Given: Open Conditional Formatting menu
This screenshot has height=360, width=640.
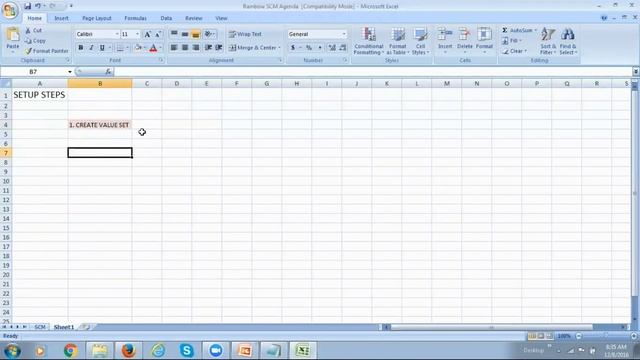Looking at the screenshot, I should pyautogui.click(x=369, y=41).
